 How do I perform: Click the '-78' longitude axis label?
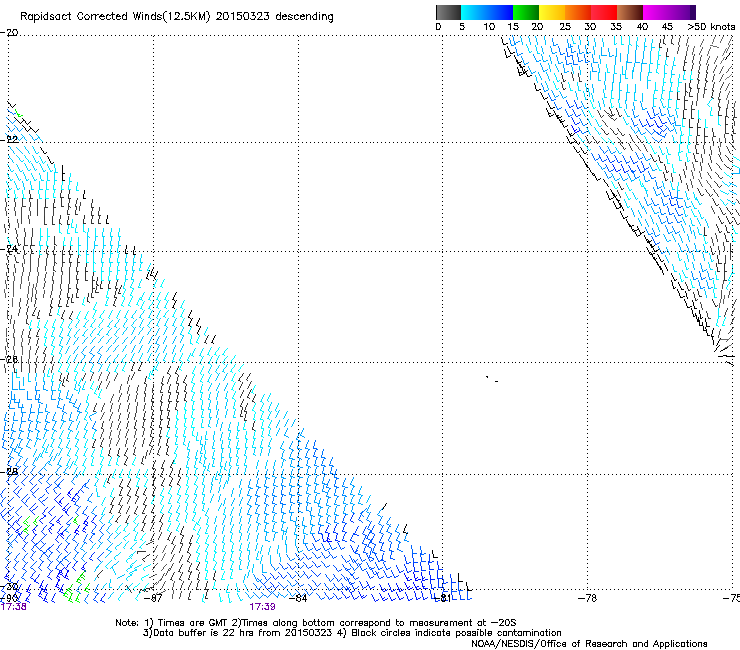coord(588,598)
